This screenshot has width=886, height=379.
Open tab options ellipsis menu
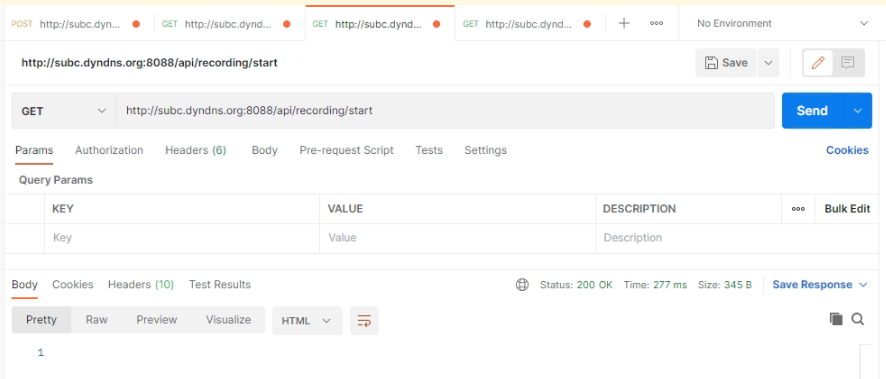tap(656, 24)
